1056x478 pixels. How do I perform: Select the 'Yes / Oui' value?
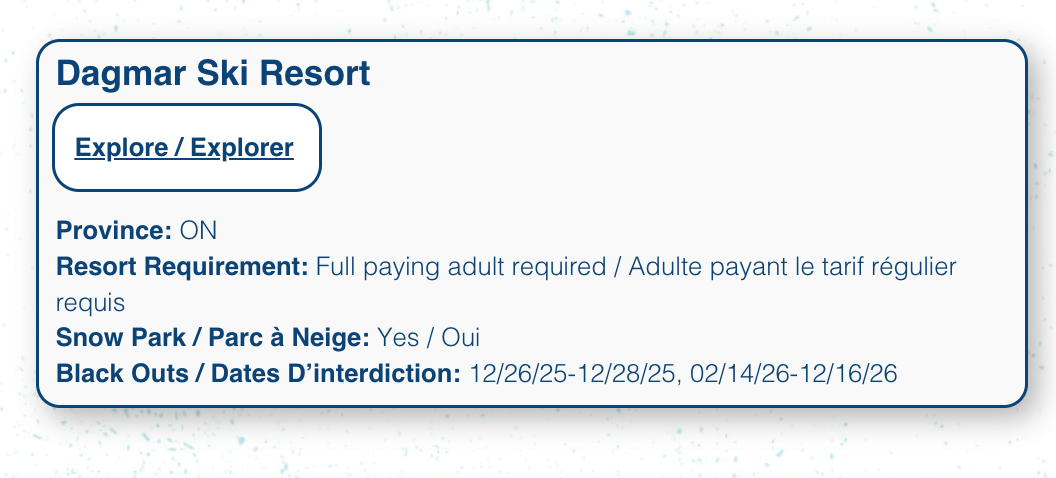428,337
